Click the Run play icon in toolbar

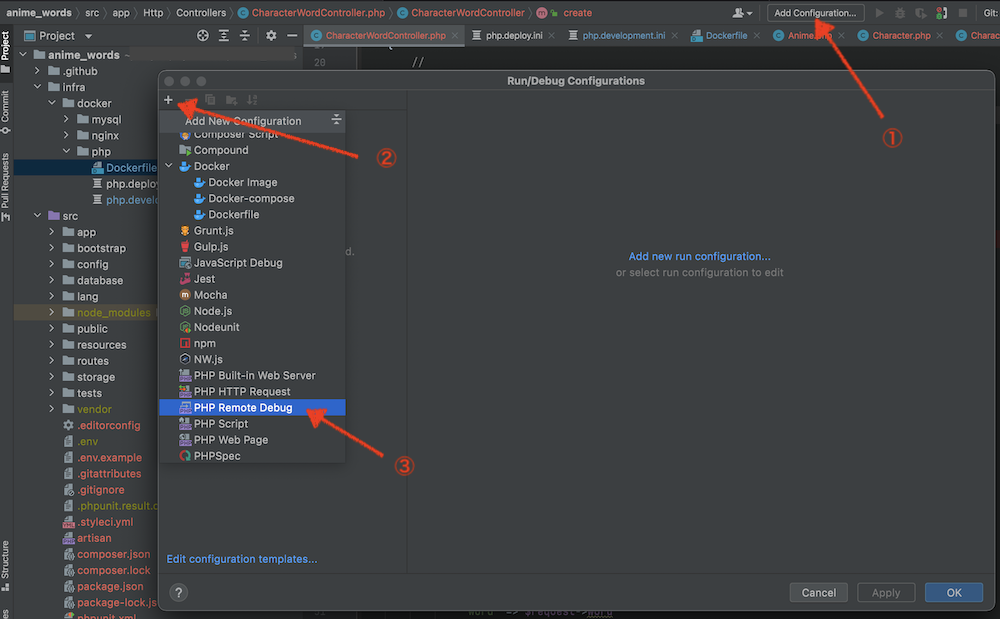[x=879, y=13]
